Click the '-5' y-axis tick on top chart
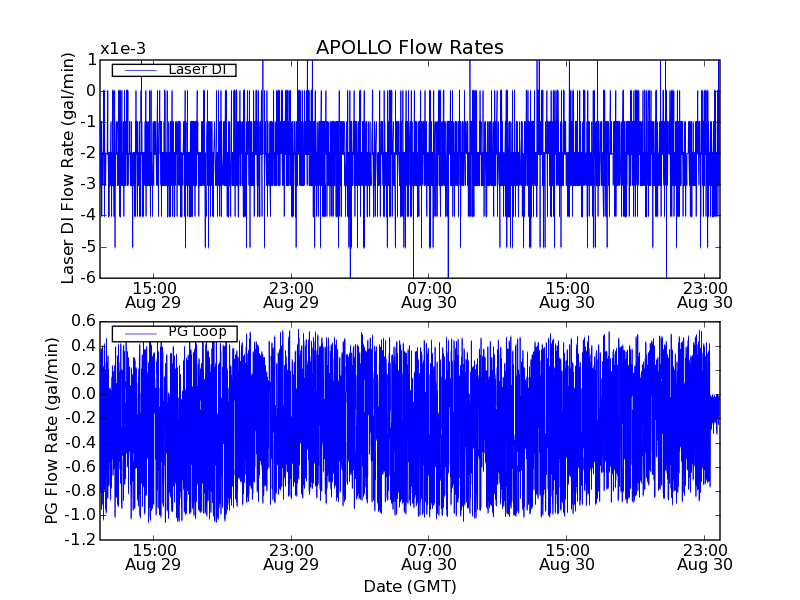The height and width of the screenshot is (600, 800). (88, 247)
